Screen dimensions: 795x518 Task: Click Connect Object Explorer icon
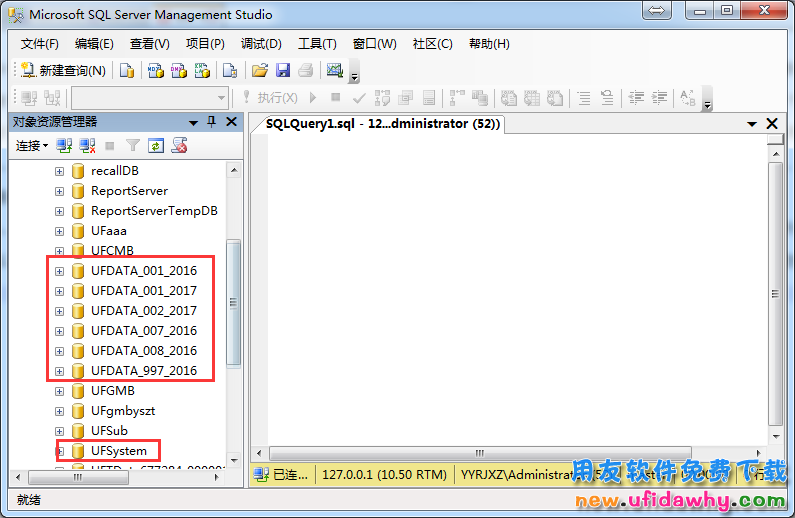64,146
